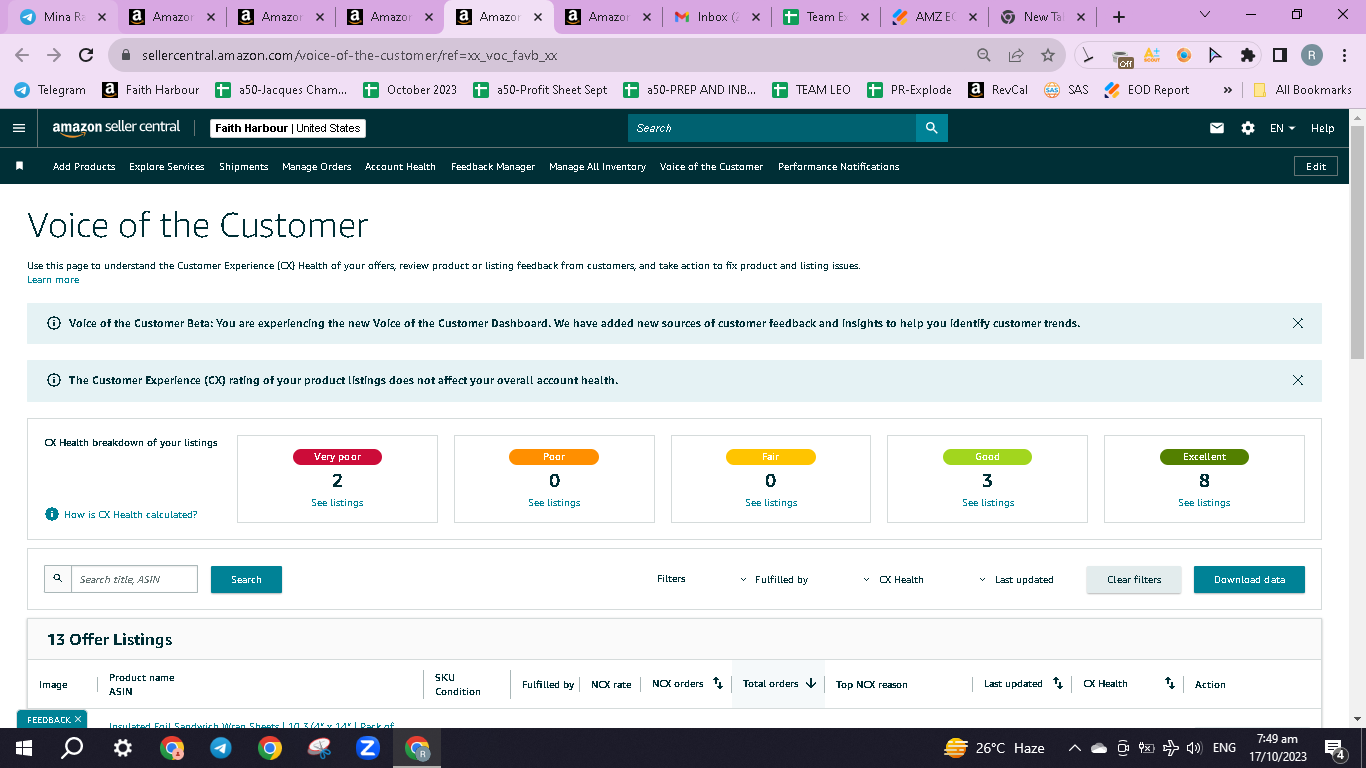Open Manage All Inventory
Screen dimensions: 1366x768
(x=597, y=167)
